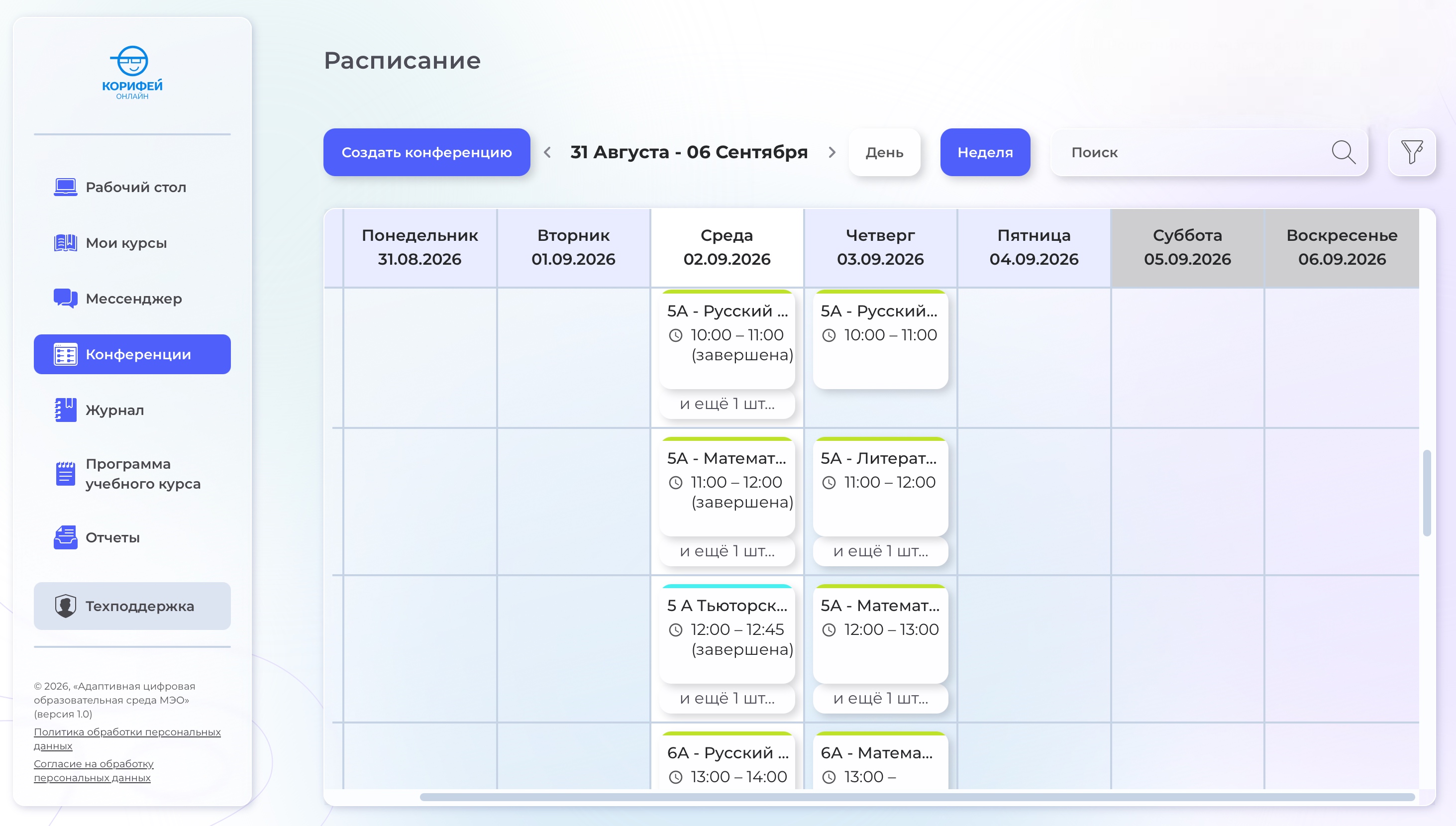The width and height of the screenshot is (1456, 826).
Task: Open Рабочий стол laptop icon
Action: click(x=65, y=187)
